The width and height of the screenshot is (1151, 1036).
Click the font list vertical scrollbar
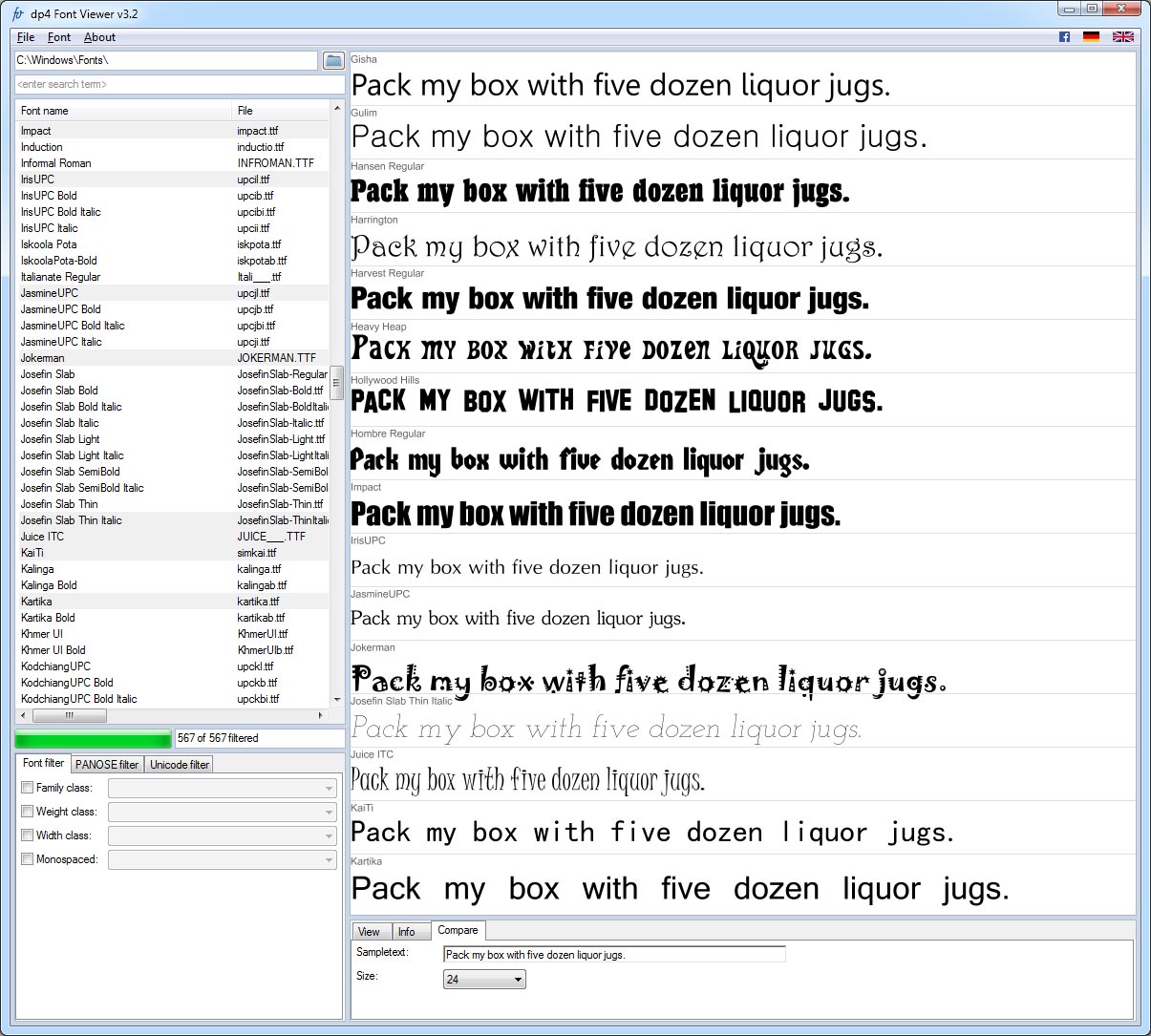(337, 382)
